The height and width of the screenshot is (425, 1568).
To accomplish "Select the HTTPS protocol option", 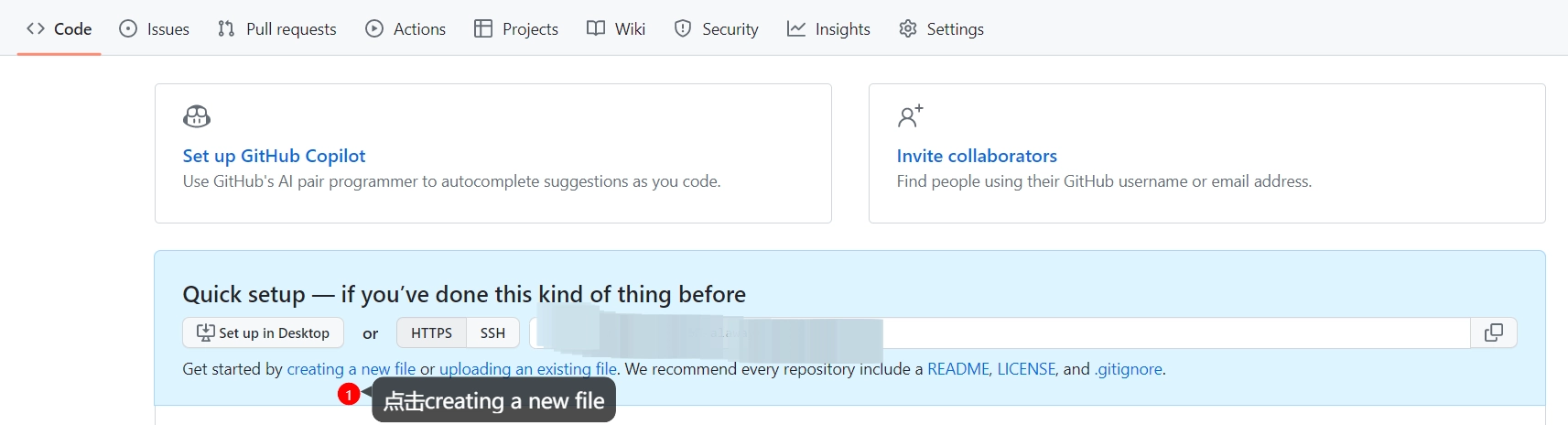I will [x=431, y=332].
